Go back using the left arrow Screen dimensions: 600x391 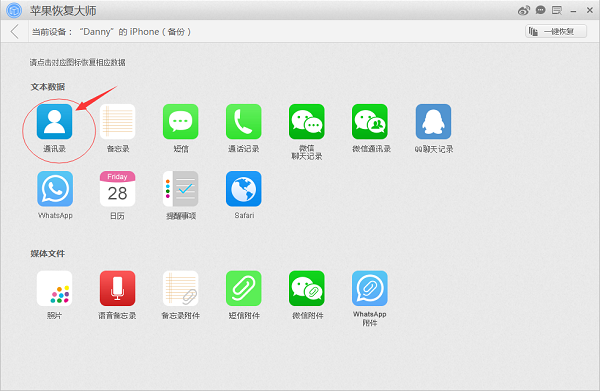pyautogui.click(x=15, y=31)
